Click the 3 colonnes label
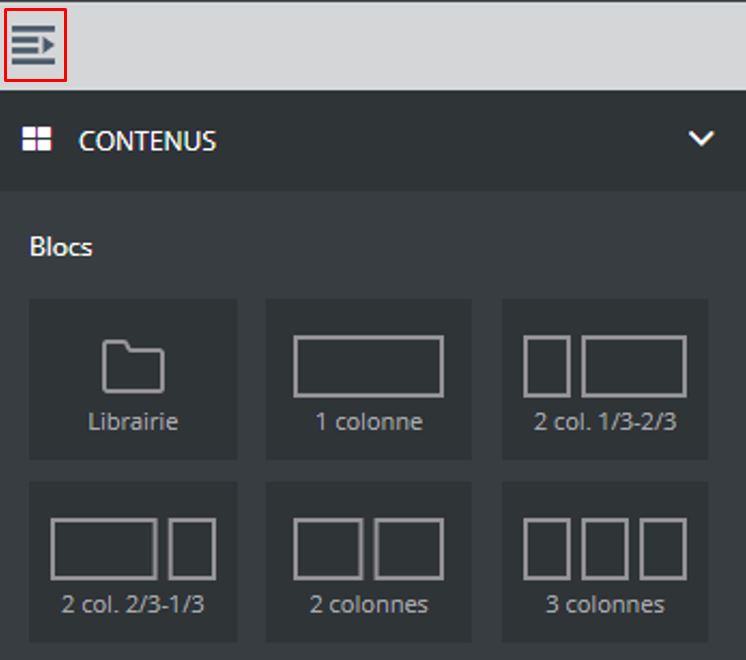Viewport: 746px width, 660px height. [605, 604]
